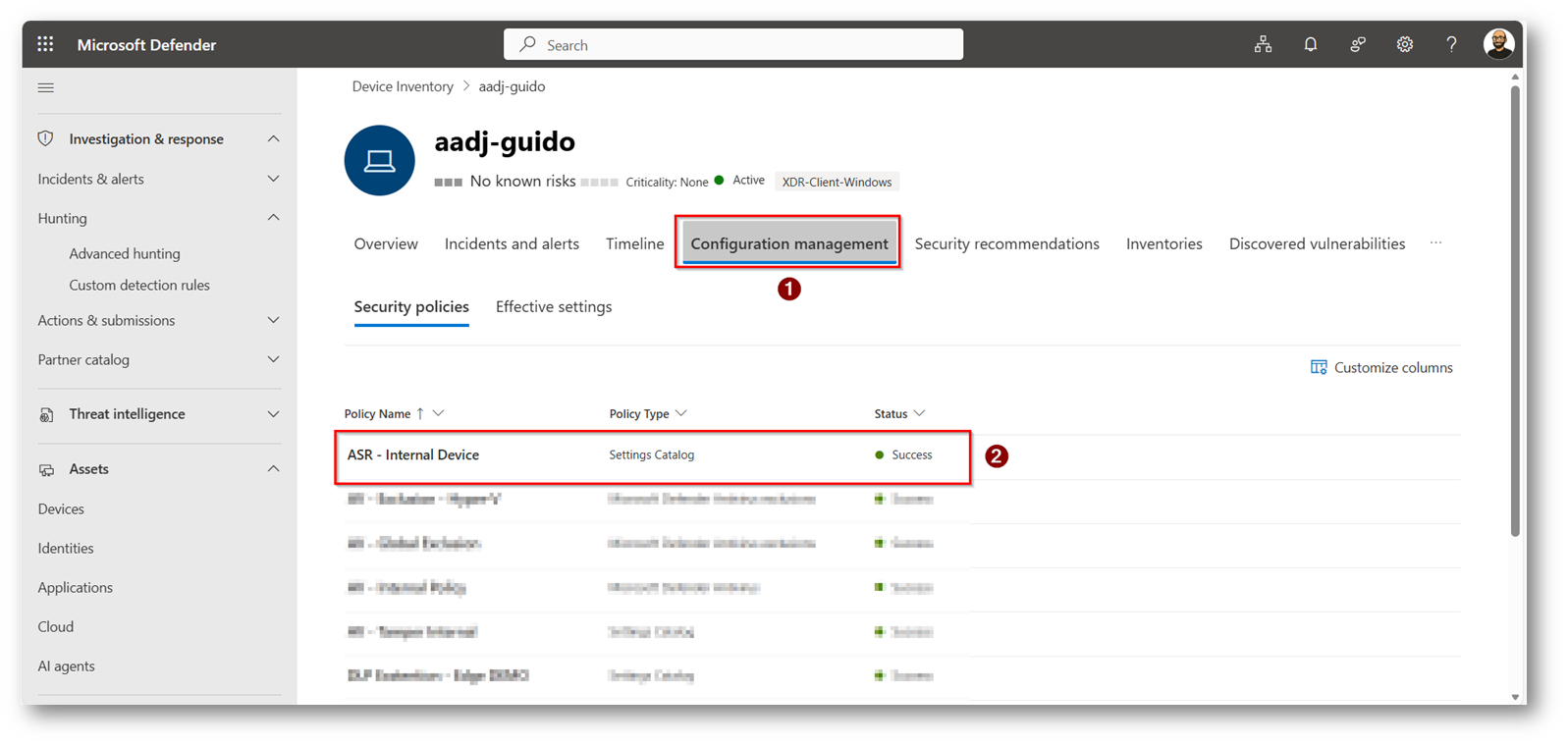Sort by the Policy Name column header
The height and width of the screenshot is (746, 1568).
[377, 413]
